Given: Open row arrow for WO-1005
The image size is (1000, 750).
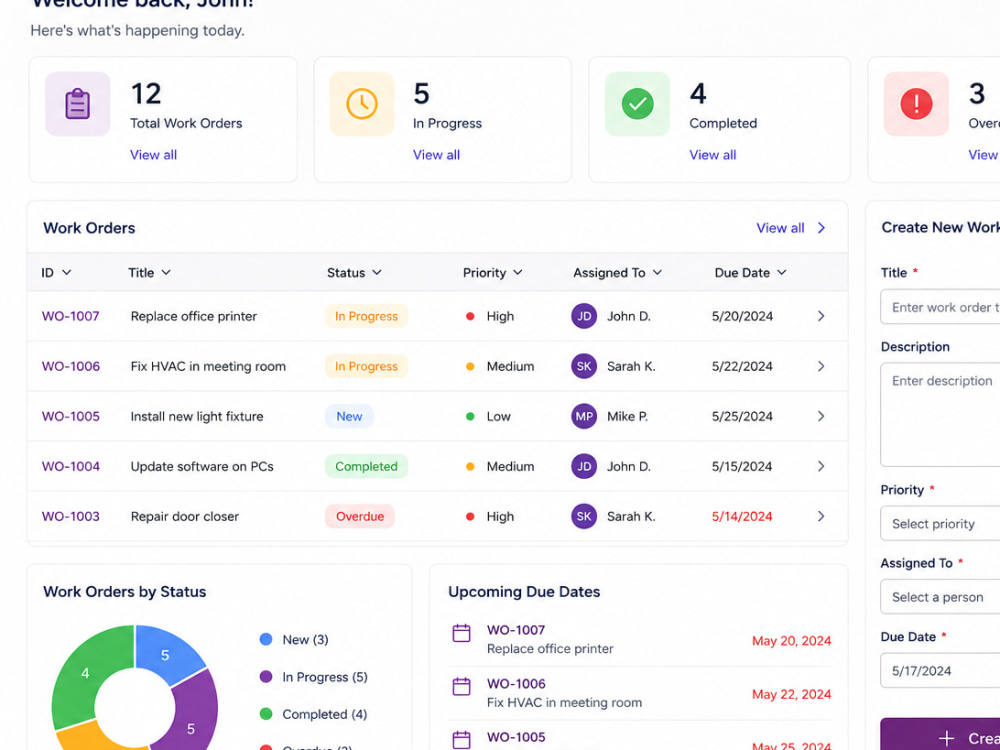Looking at the screenshot, I should (x=821, y=416).
